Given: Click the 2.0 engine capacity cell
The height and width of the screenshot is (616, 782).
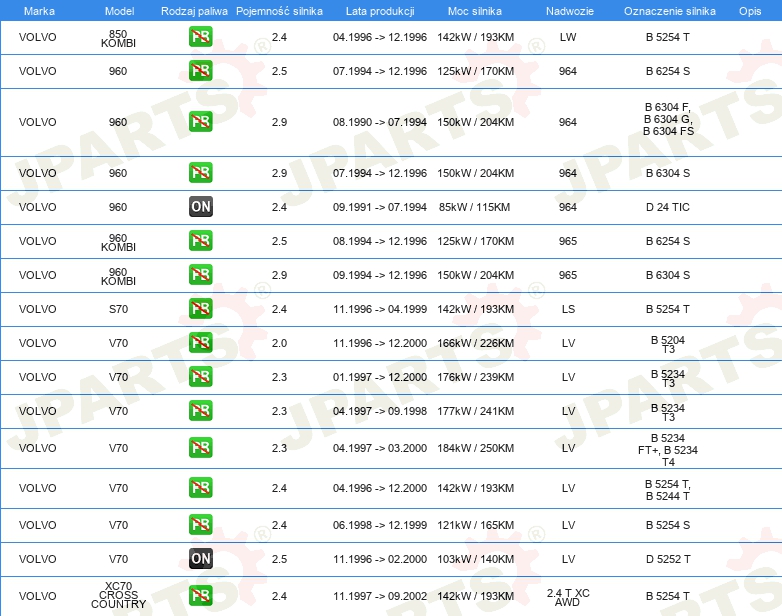Looking at the screenshot, I should pyautogui.click(x=279, y=343).
